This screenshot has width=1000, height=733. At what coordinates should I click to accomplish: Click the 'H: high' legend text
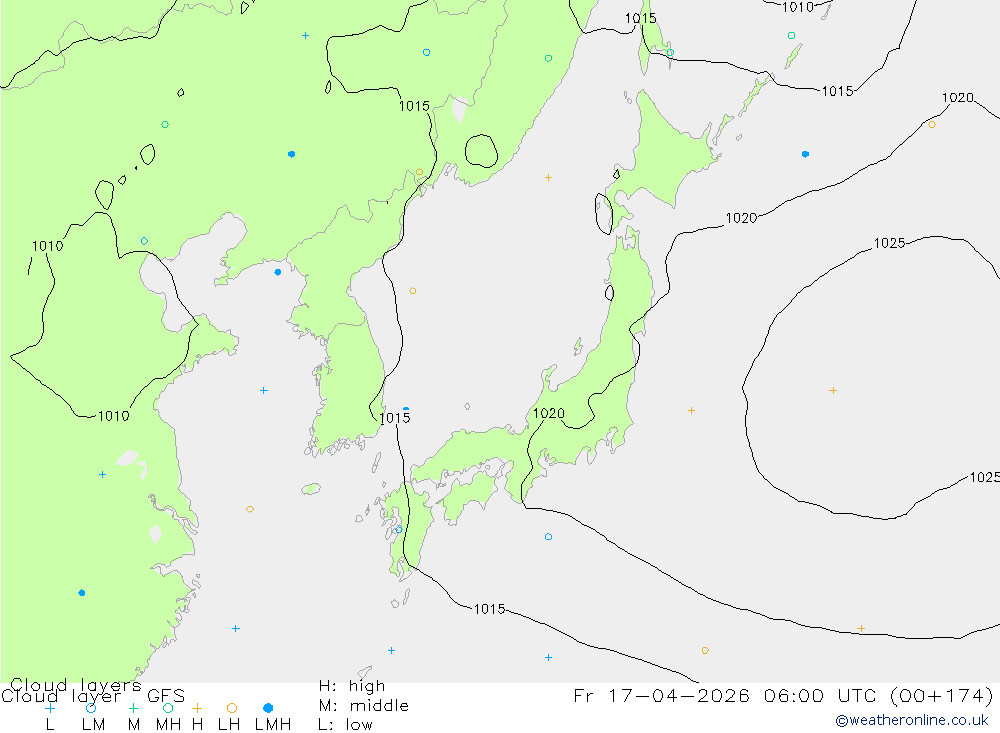click(352, 686)
